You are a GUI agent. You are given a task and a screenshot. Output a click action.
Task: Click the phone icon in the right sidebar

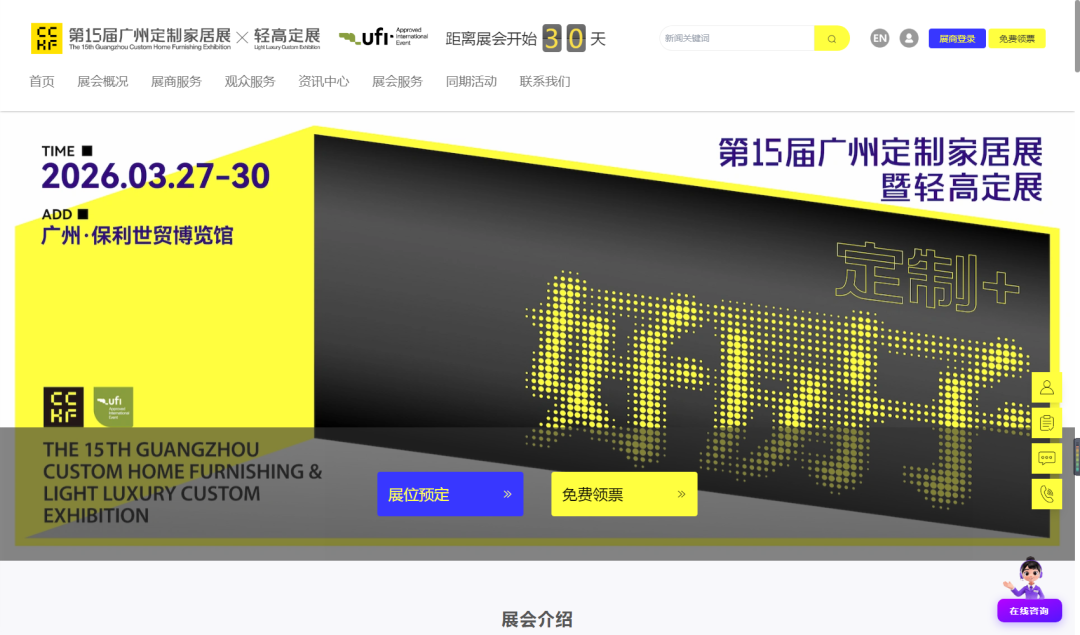tap(1046, 495)
